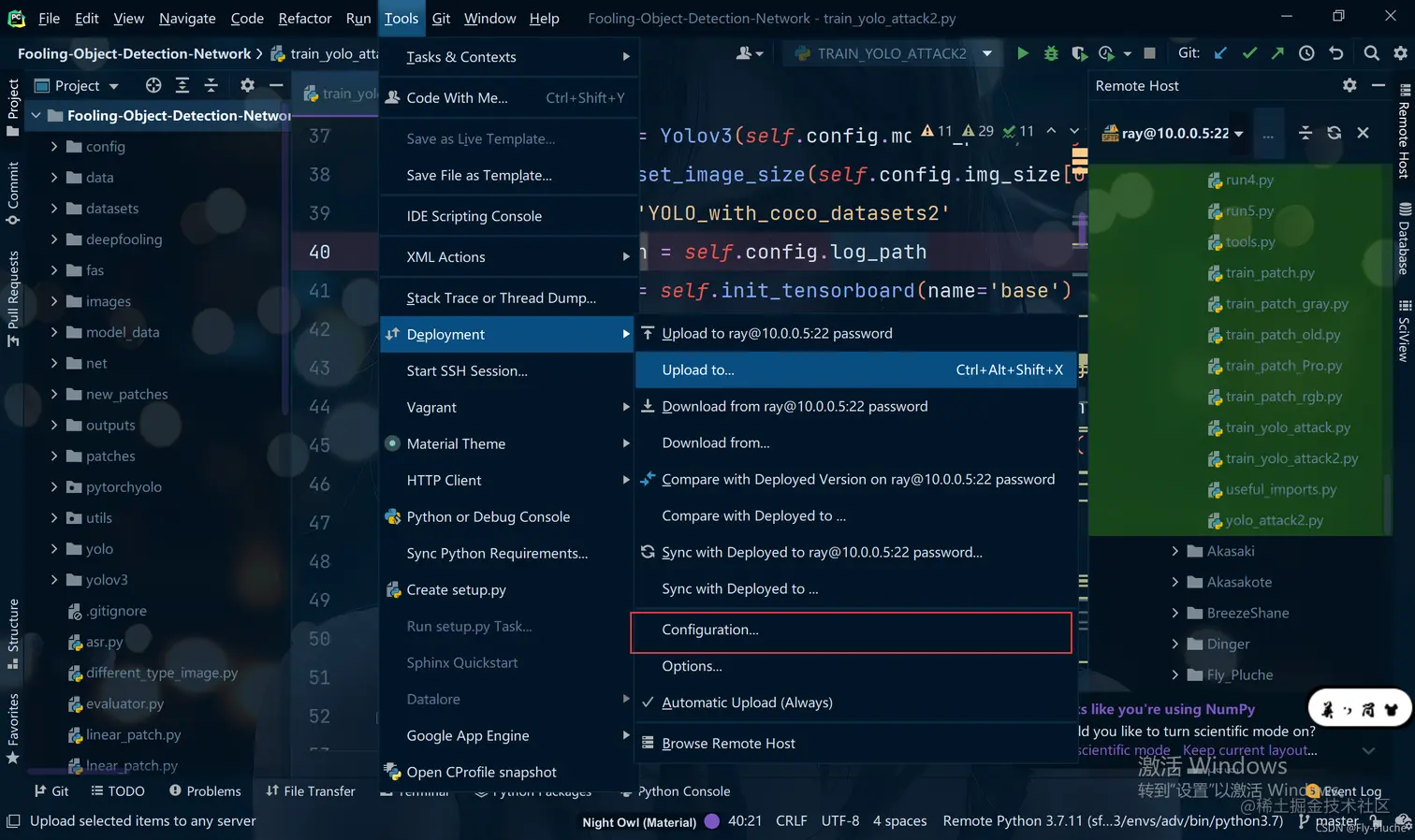Change CRLF line separator in status bar
This screenshot has width=1415, height=840.
pyautogui.click(x=791, y=821)
